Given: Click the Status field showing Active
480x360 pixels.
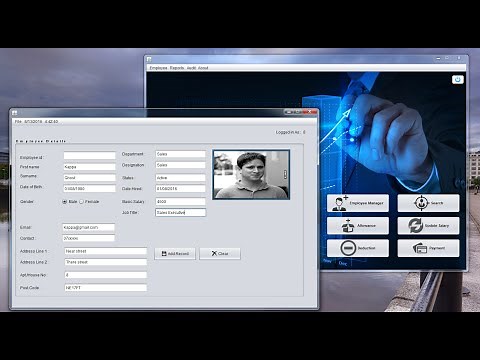Looking at the screenshot, I should pos(181,178).
